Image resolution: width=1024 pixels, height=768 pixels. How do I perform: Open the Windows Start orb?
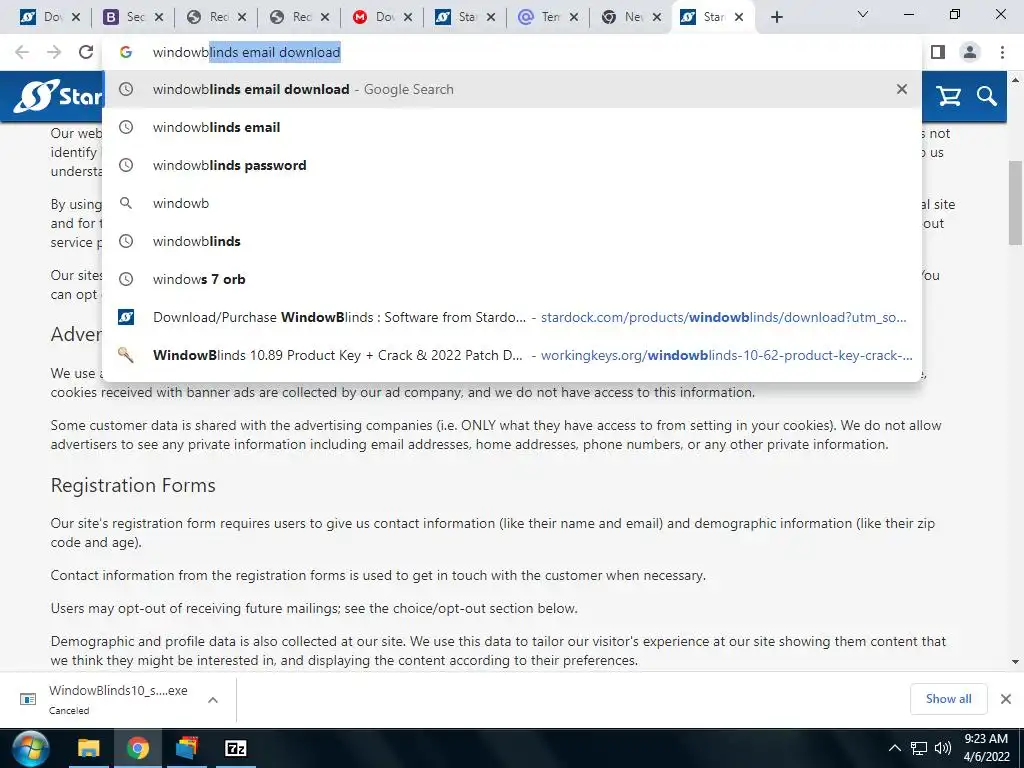30,748
